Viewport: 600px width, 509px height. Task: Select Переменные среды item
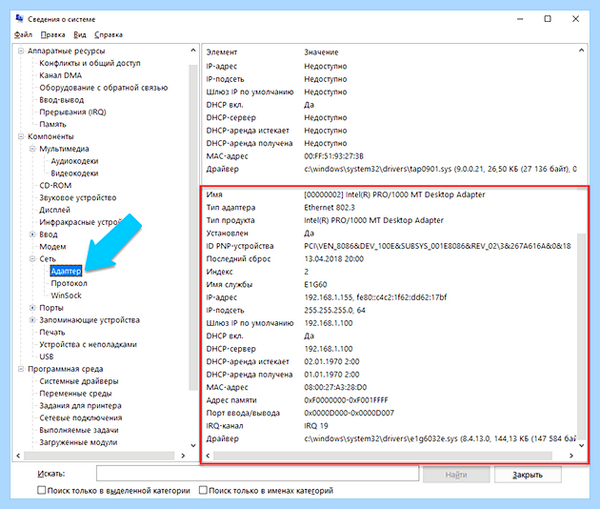pos(75,393)
